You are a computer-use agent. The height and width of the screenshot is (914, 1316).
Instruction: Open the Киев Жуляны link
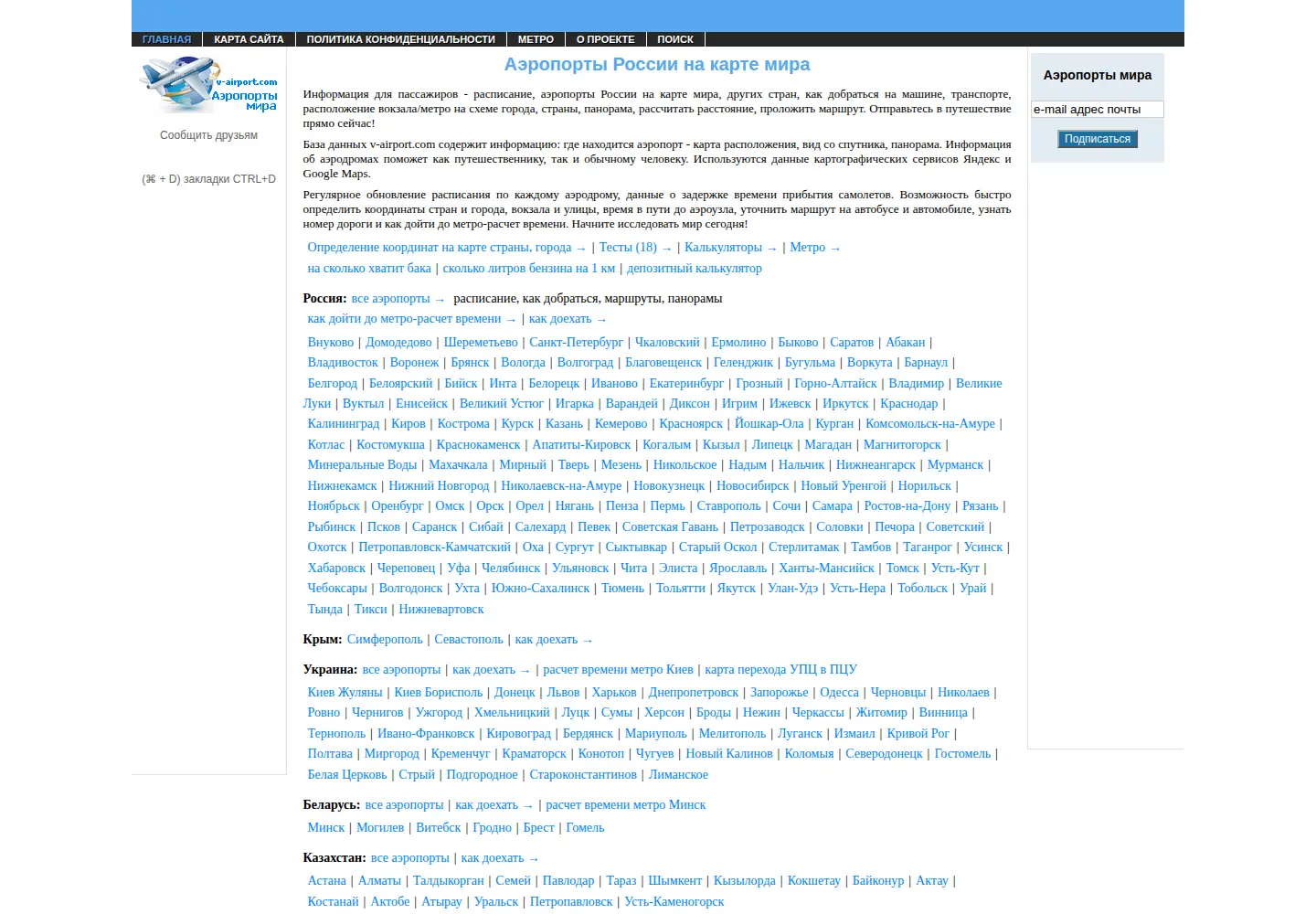tap(345, 693)
